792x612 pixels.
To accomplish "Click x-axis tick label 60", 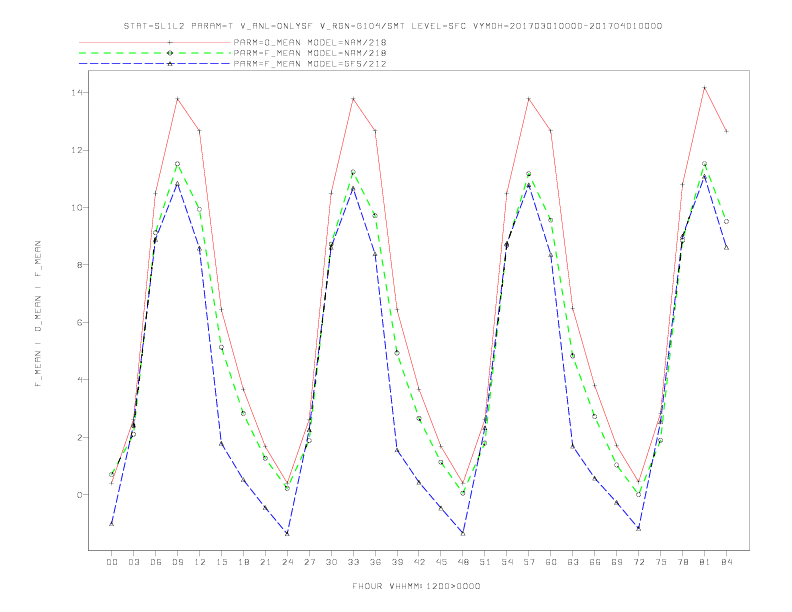I will click(x=551, y=562).
